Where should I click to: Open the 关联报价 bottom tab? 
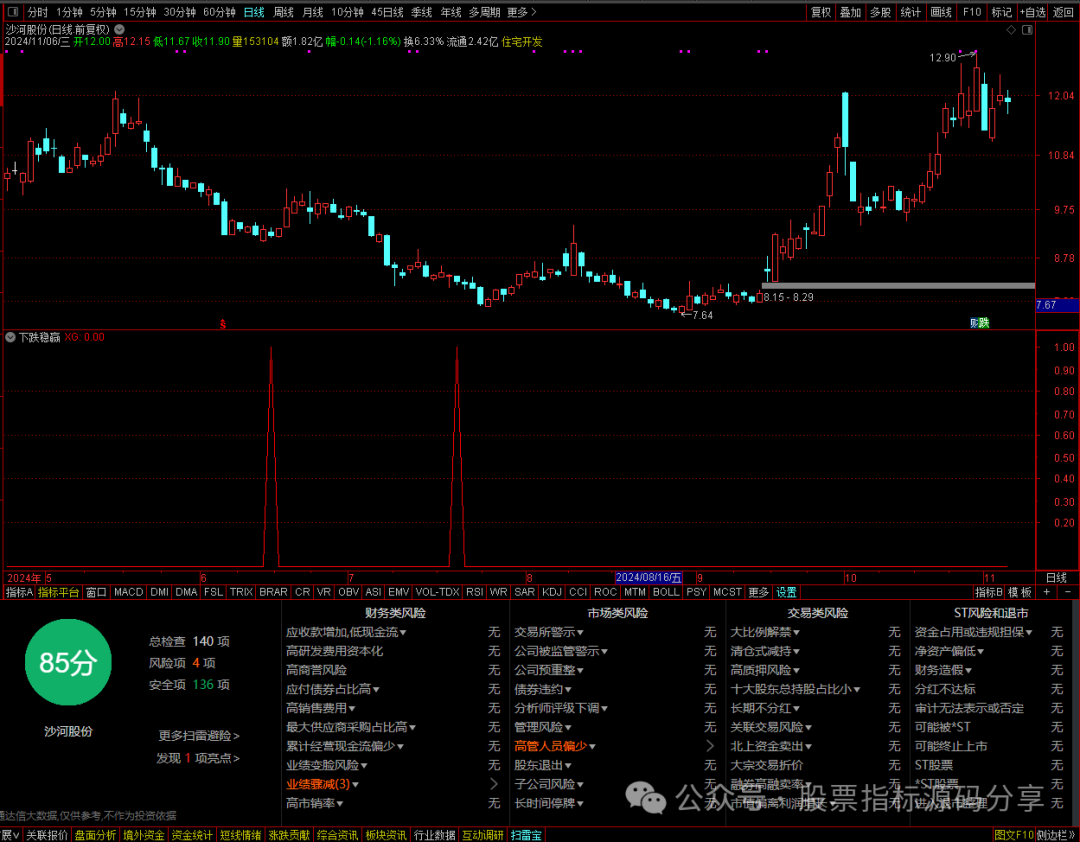47,835
